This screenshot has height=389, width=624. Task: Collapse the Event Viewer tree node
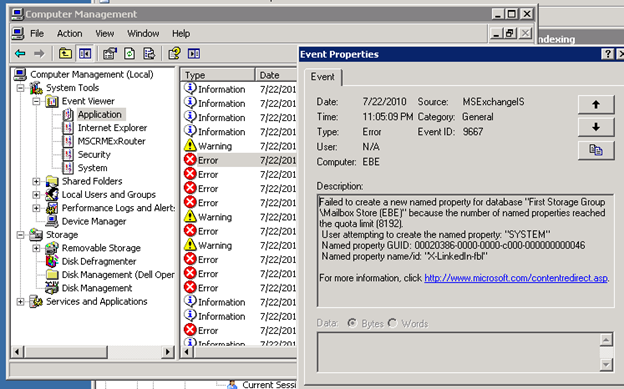36,102
